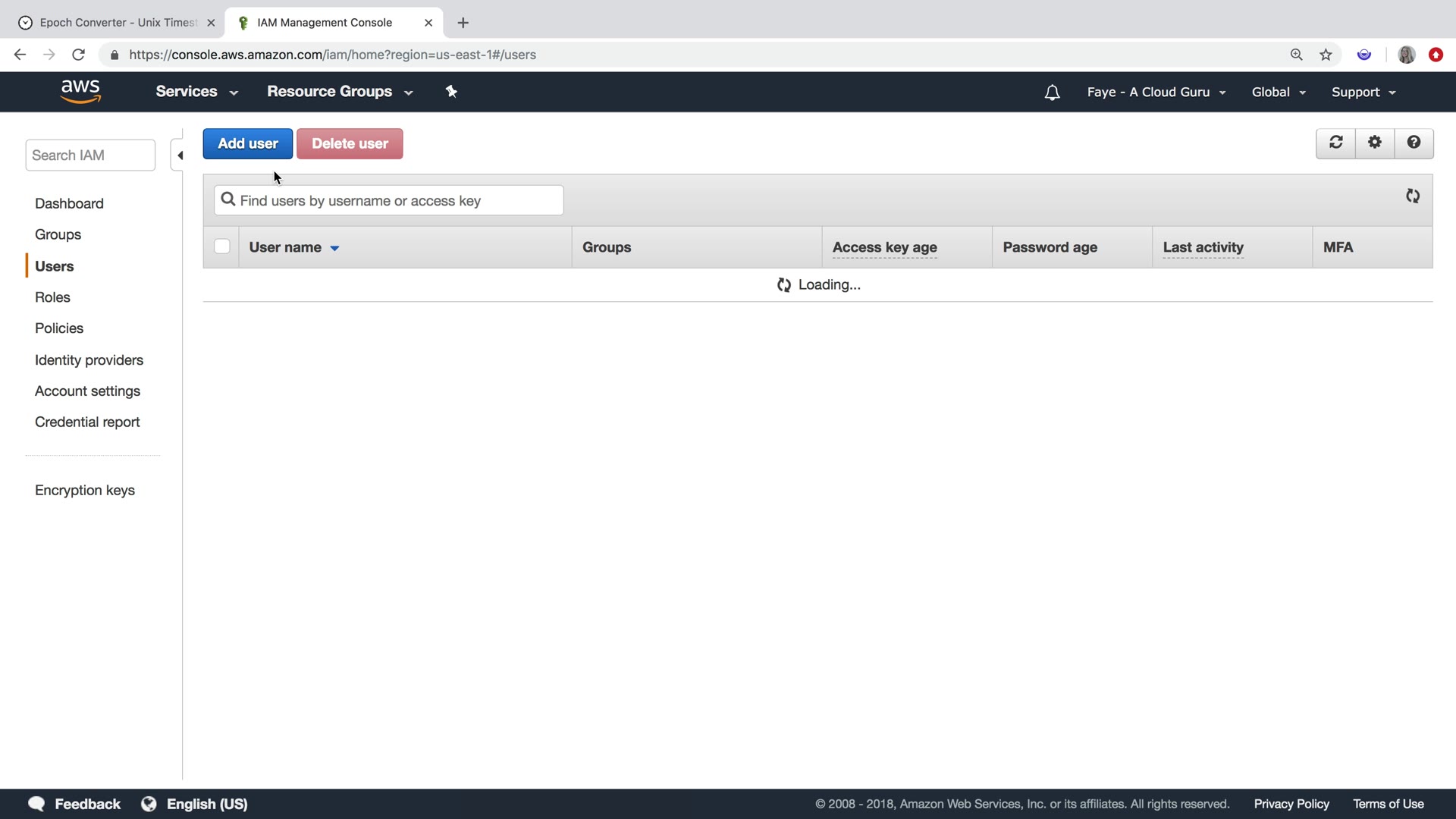Click the Add user button
1456x819 pixels.
click(x=247, y=143)
